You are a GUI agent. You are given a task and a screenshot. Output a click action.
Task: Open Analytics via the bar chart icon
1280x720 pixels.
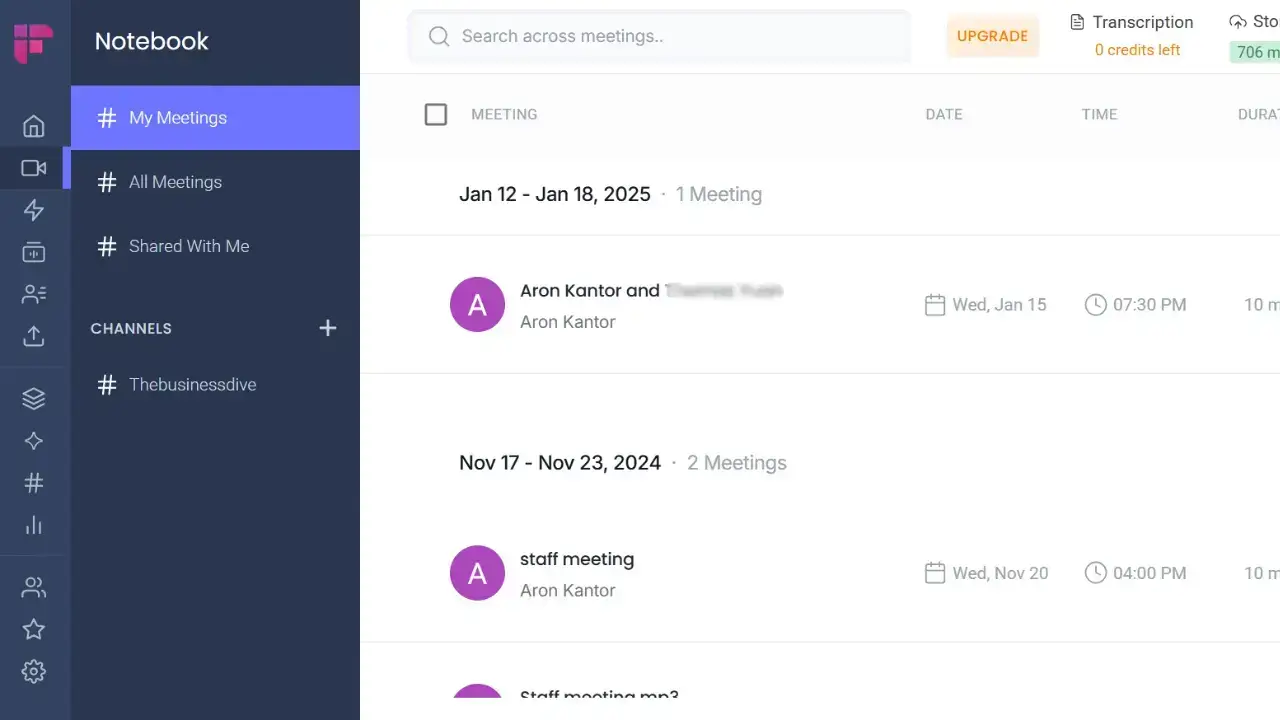(x=34, y=525)
